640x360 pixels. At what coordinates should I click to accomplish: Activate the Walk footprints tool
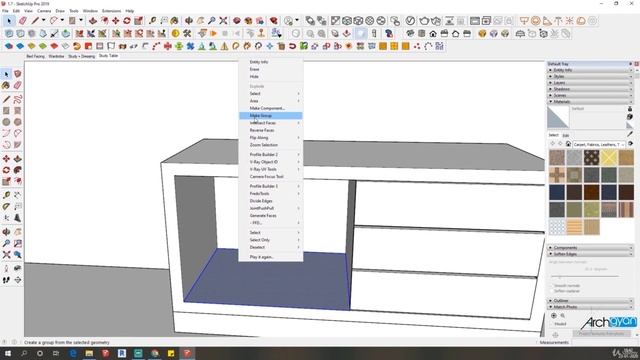pos(6,280)
